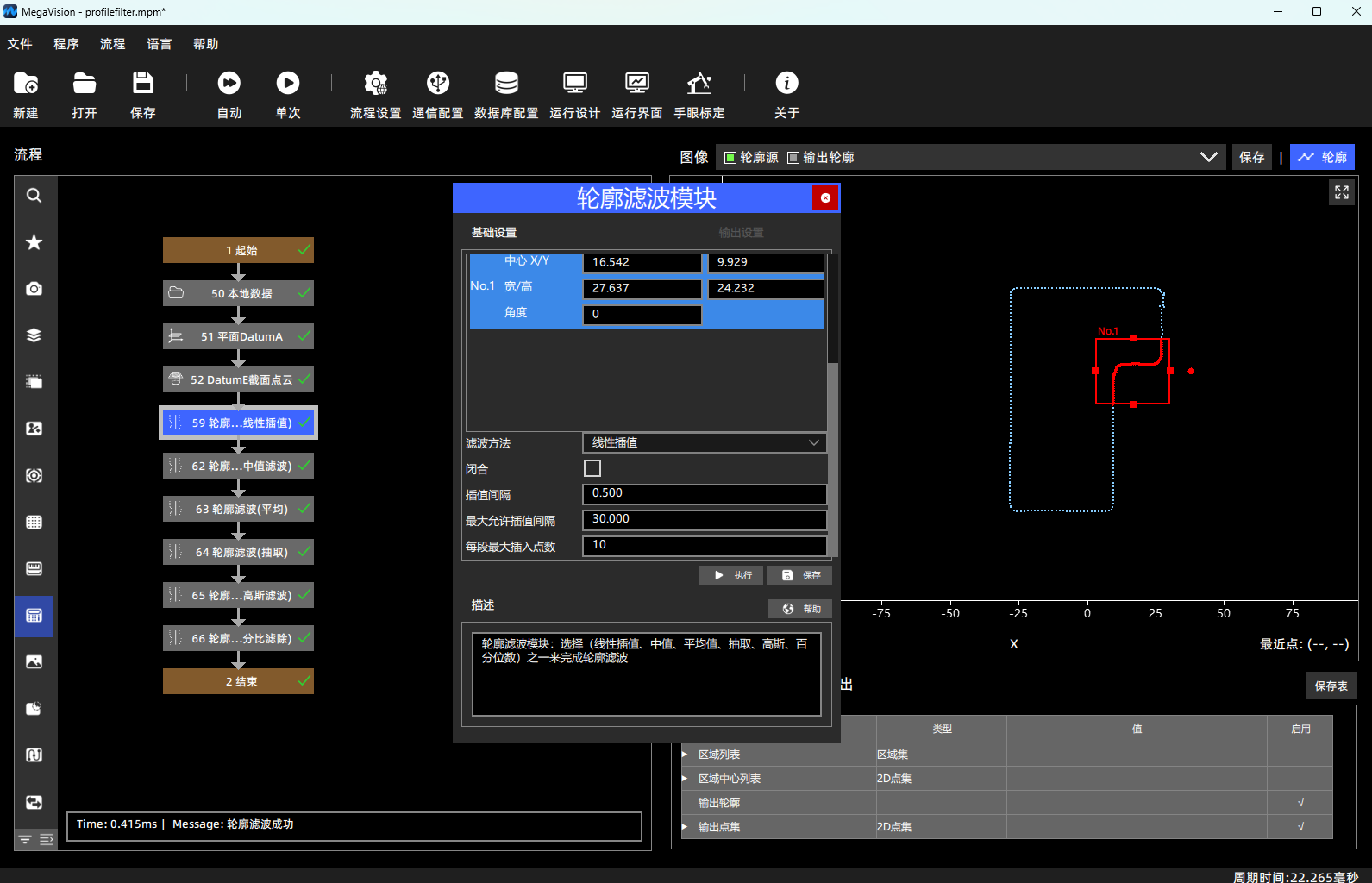Open the 语言 menu

pos(160,44)
